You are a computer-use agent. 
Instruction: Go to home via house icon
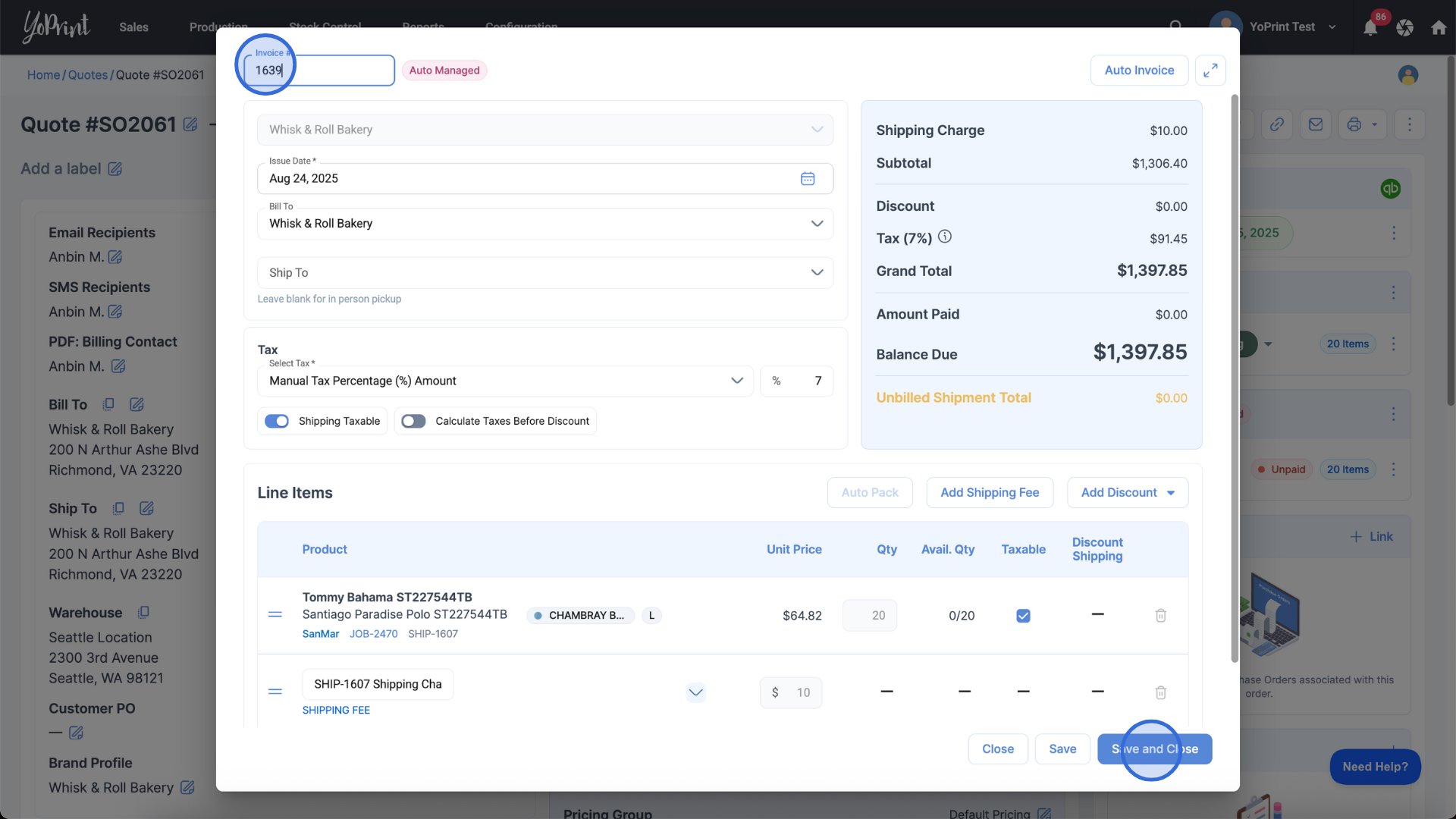pyautogui.click(x=1439, y=28)
